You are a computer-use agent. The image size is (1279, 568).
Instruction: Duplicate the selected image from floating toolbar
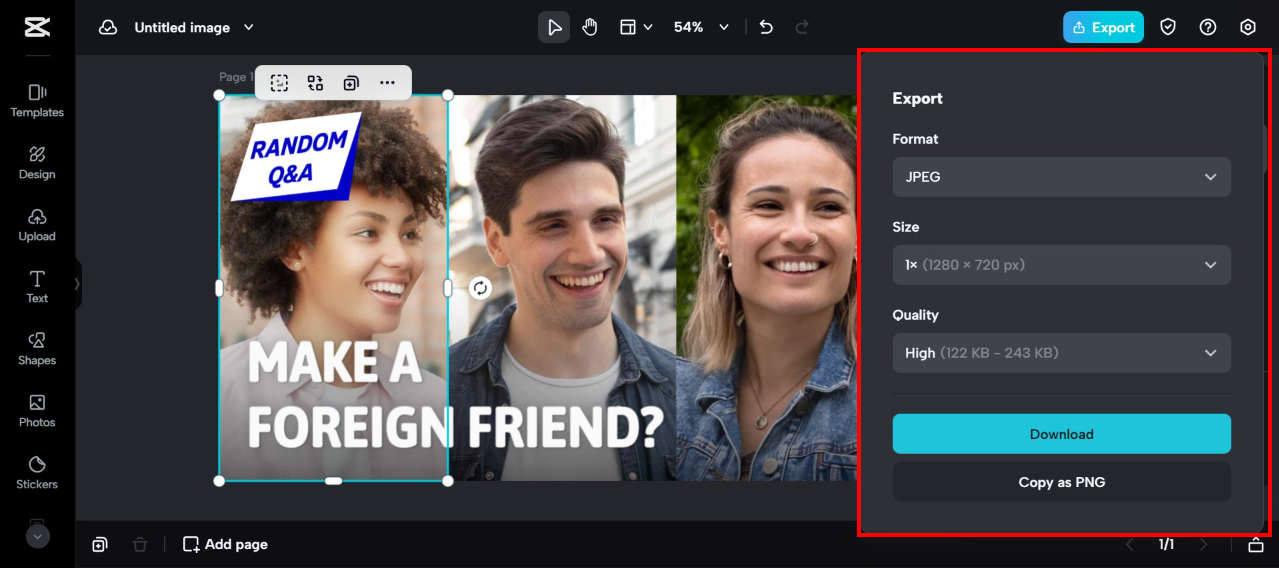pos(351,83)
